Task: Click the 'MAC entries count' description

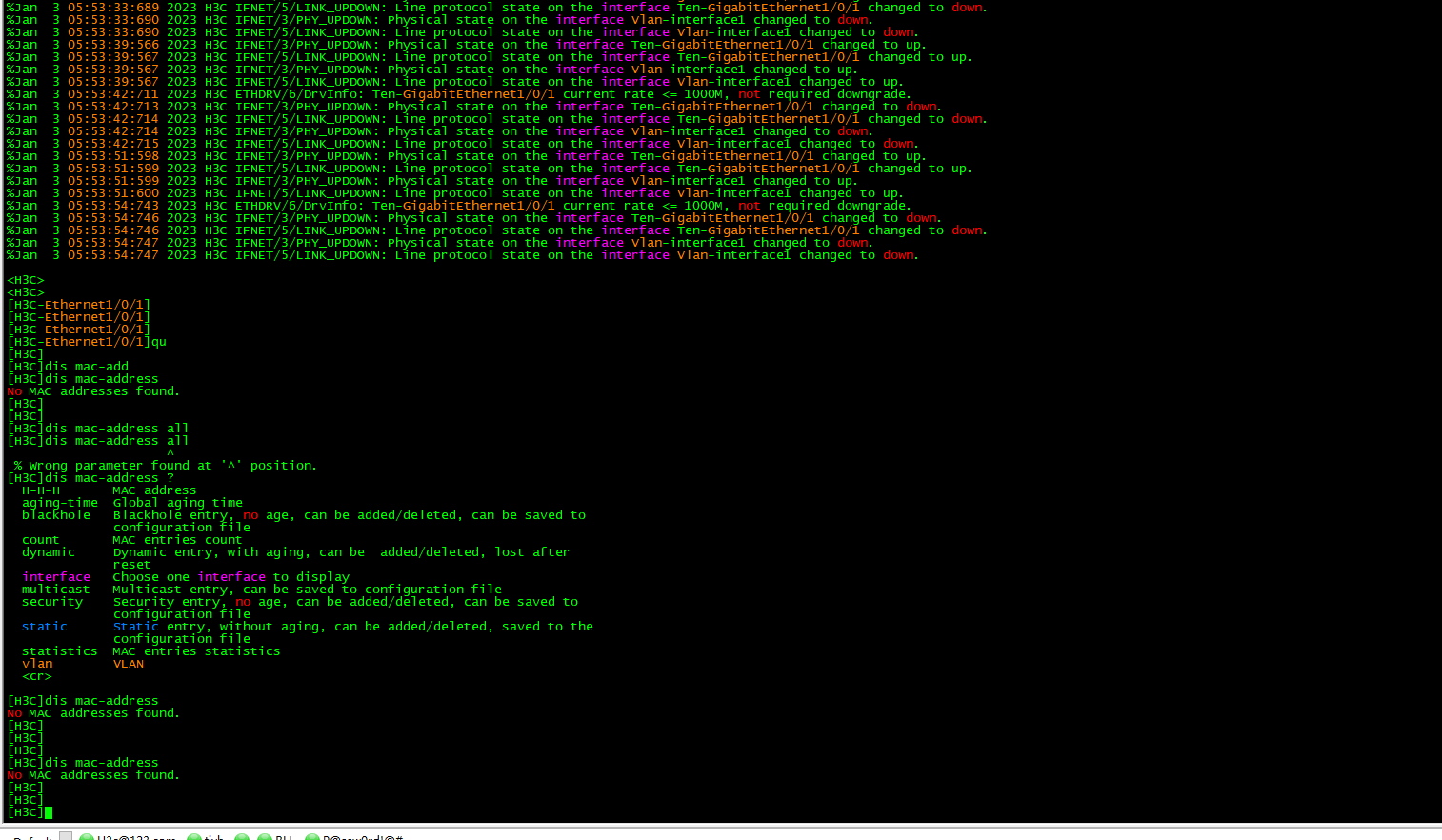Action: tap(178, 540)
